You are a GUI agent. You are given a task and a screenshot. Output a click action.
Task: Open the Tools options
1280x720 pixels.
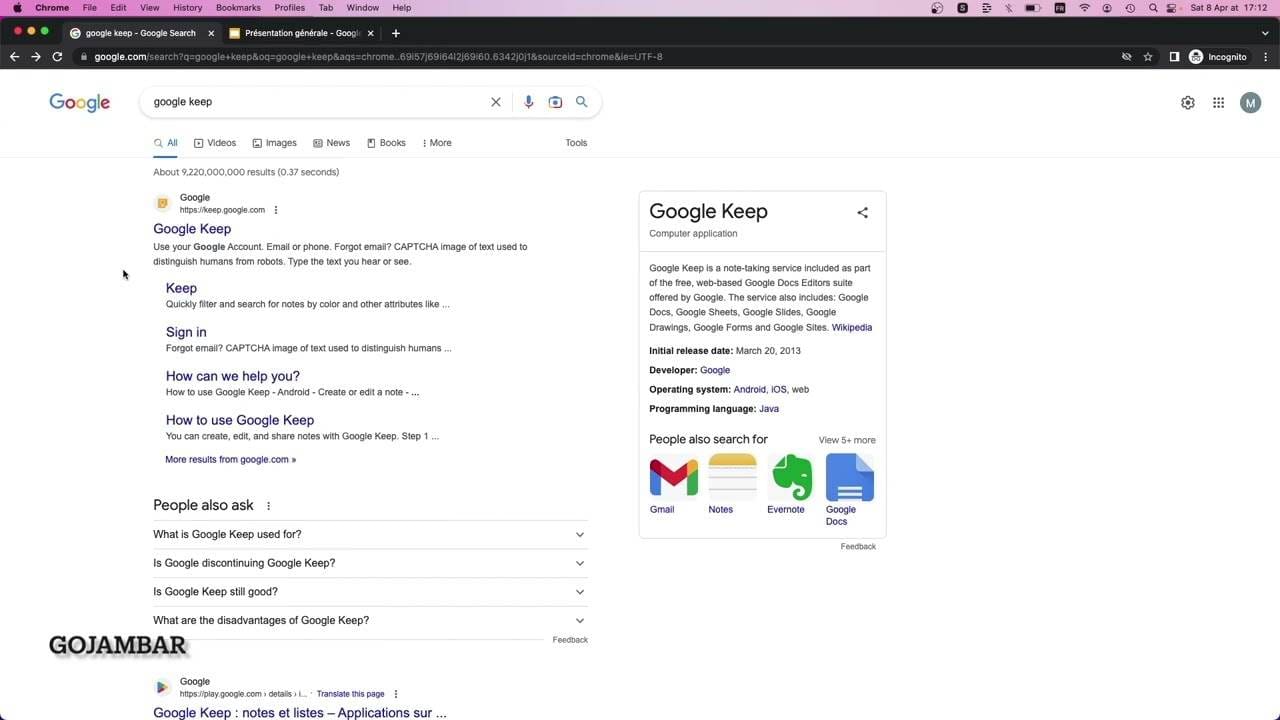point(576,143)
